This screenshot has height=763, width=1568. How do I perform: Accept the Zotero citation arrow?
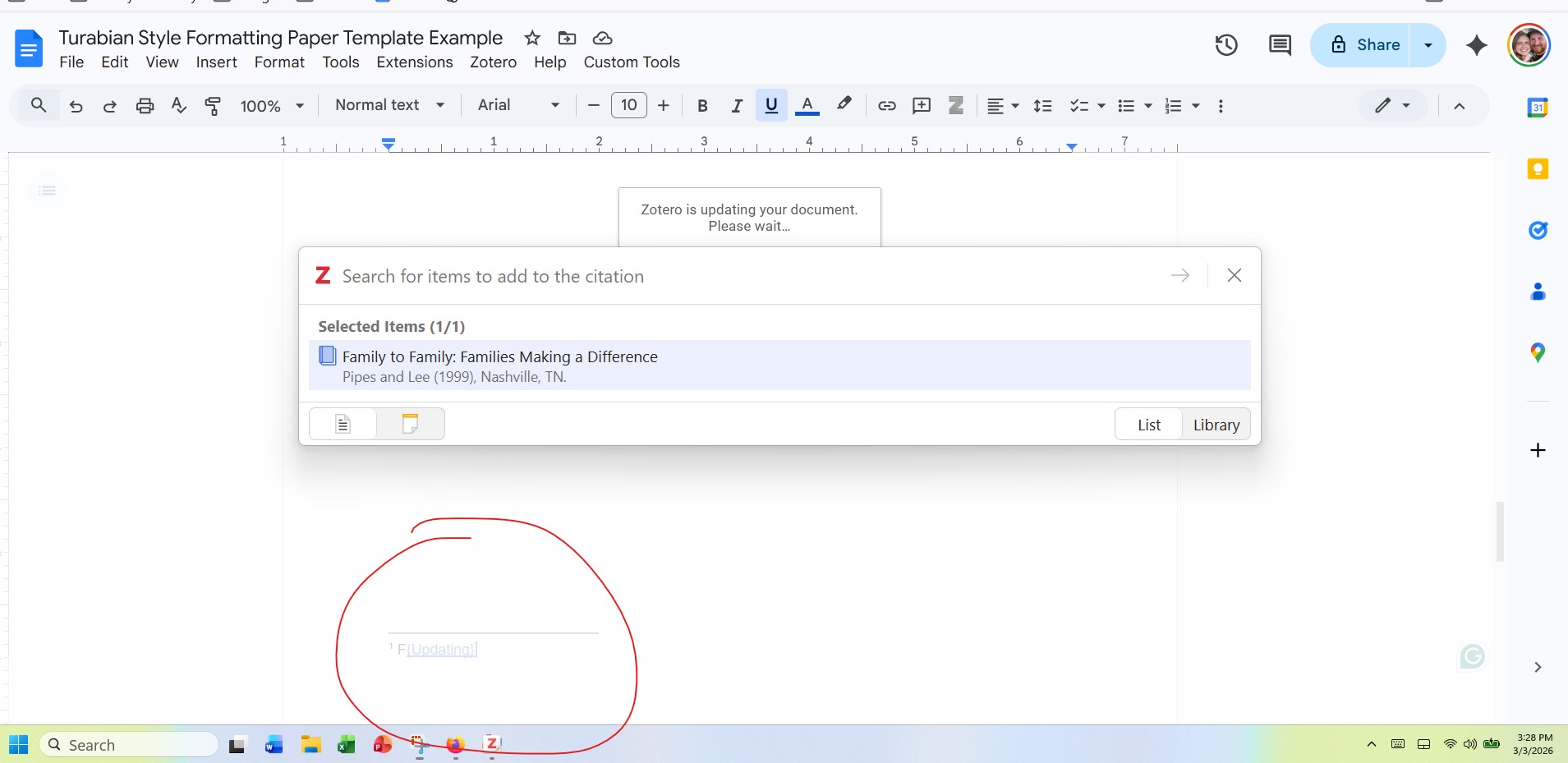[1180, 275]
